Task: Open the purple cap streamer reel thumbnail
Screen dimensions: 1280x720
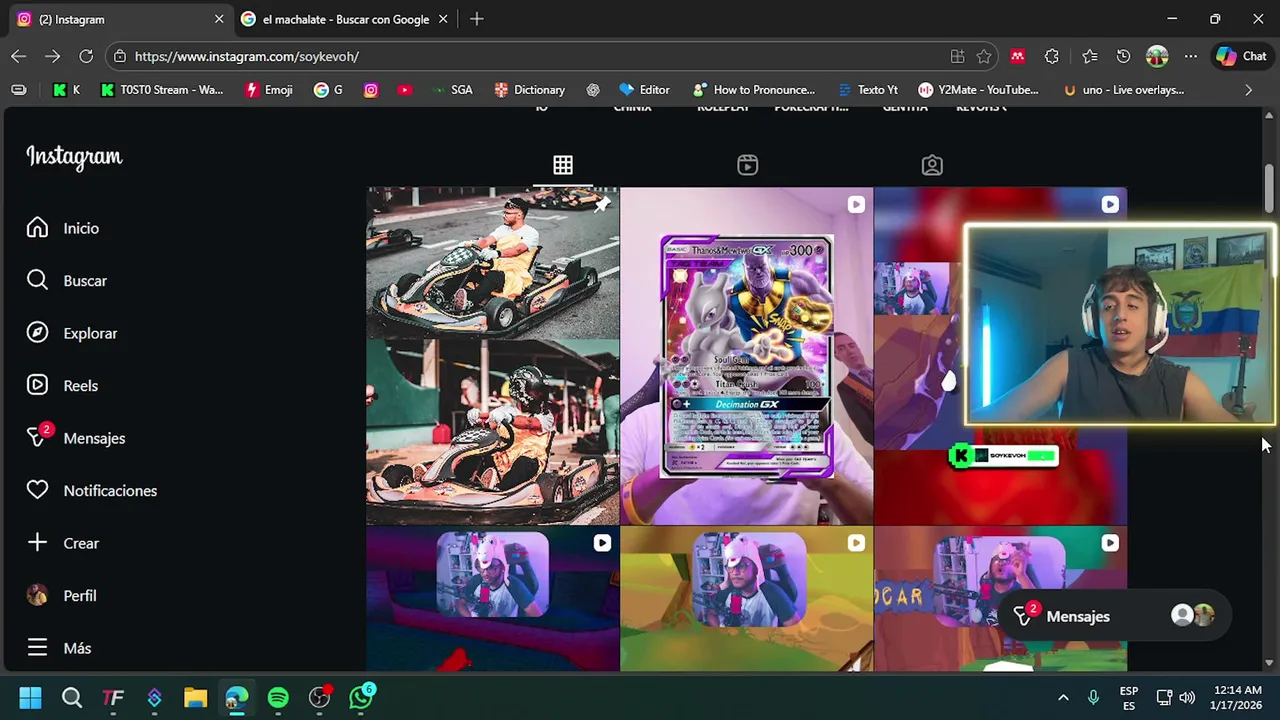Action: click(x=492, y=599)
